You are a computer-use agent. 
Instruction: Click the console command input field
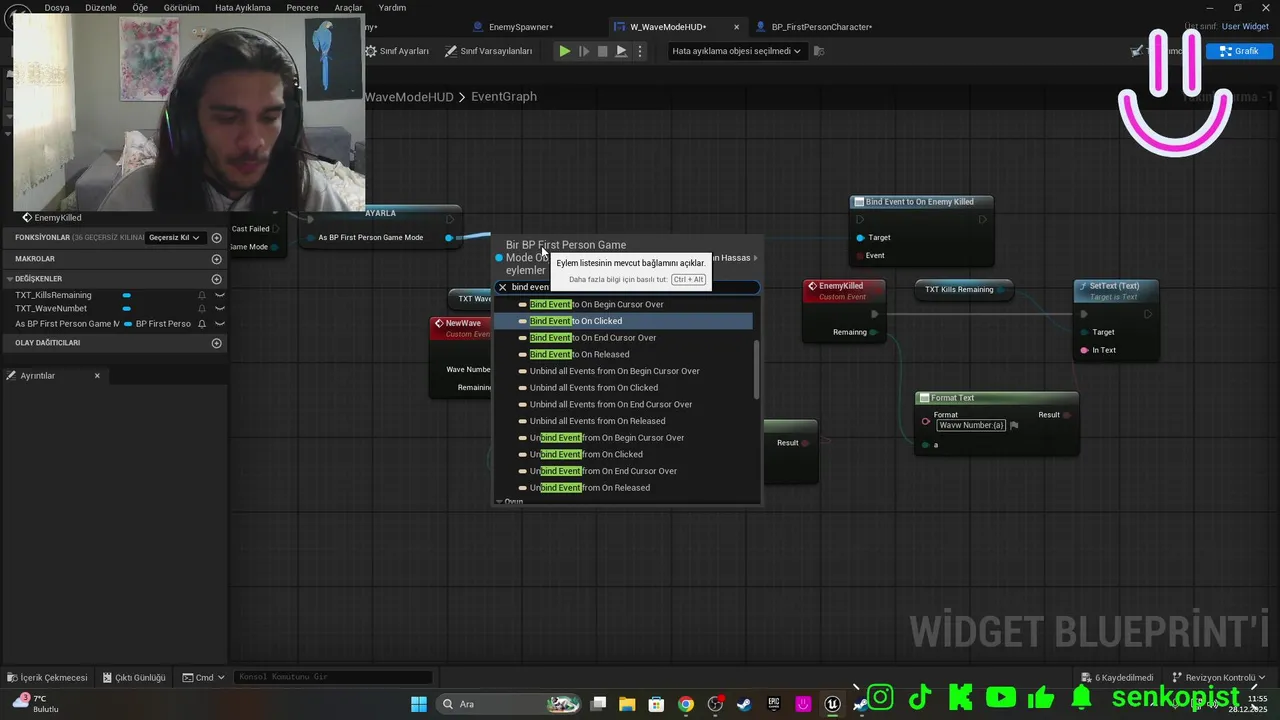333,677
